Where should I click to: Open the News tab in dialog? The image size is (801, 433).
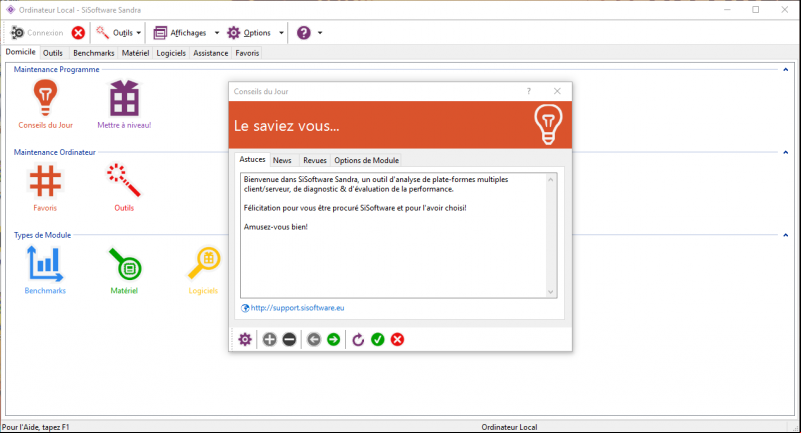click(282, 160)
